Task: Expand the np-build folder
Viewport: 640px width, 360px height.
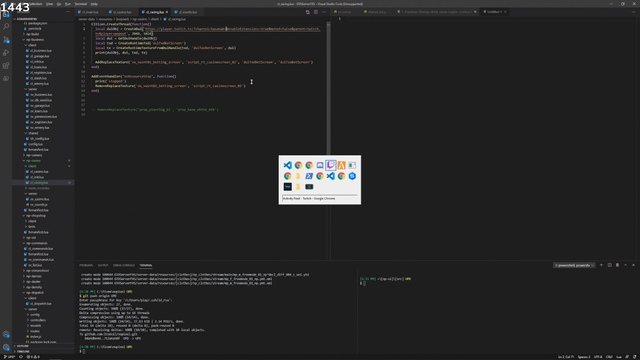Action: 33,34
